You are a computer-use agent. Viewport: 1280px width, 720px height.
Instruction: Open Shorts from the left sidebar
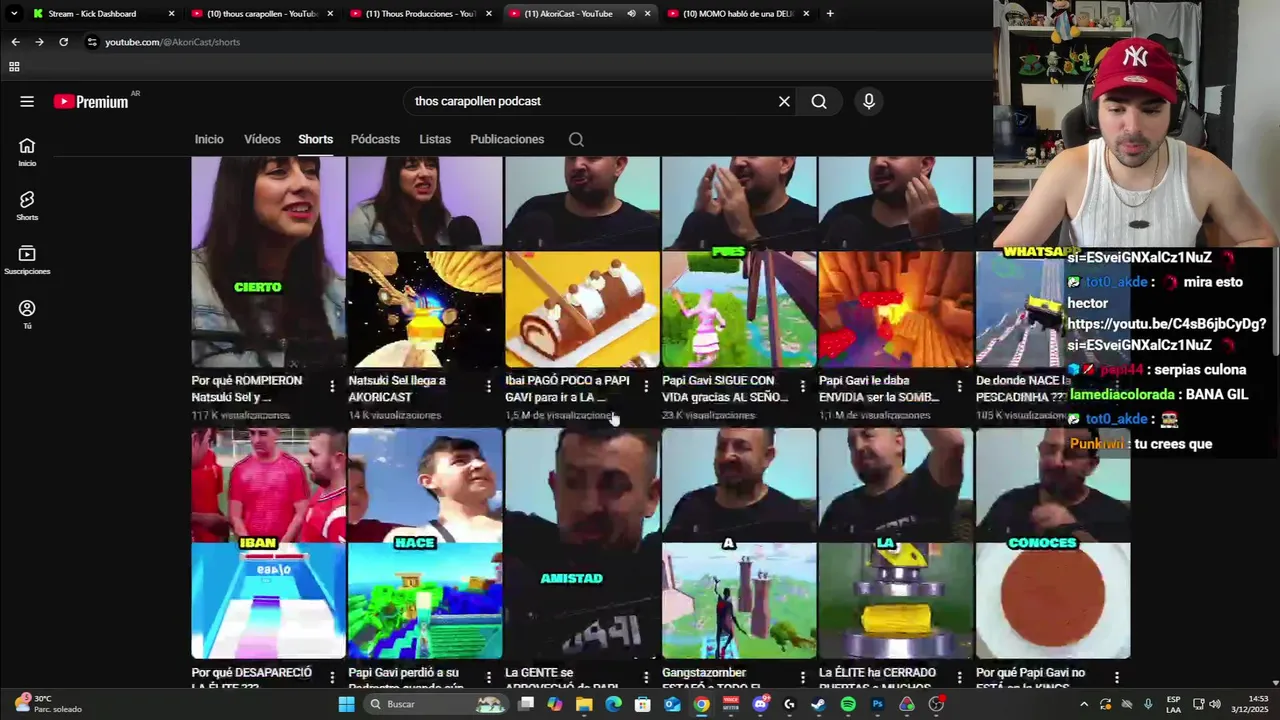point(27,206)
